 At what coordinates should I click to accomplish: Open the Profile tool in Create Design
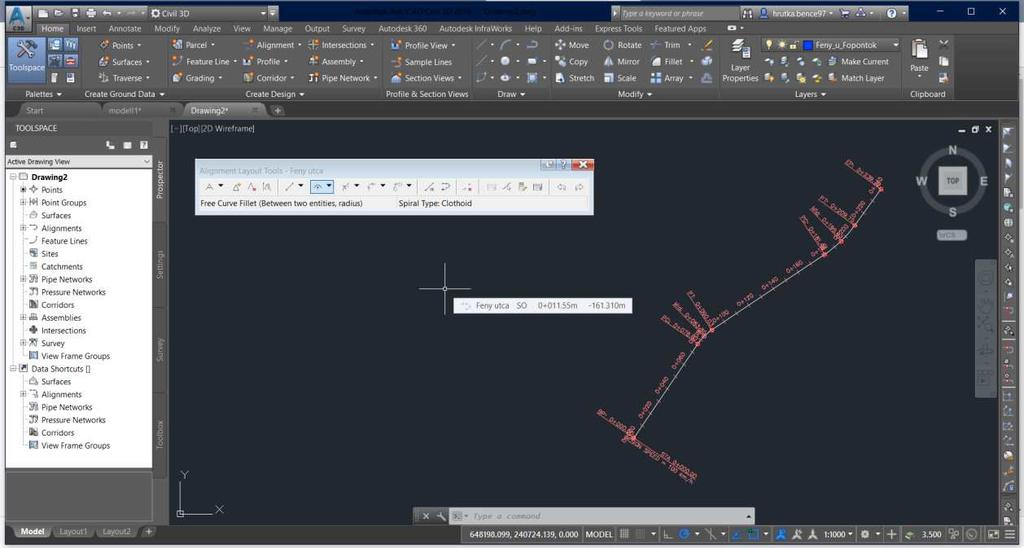(x=266, y=61)
